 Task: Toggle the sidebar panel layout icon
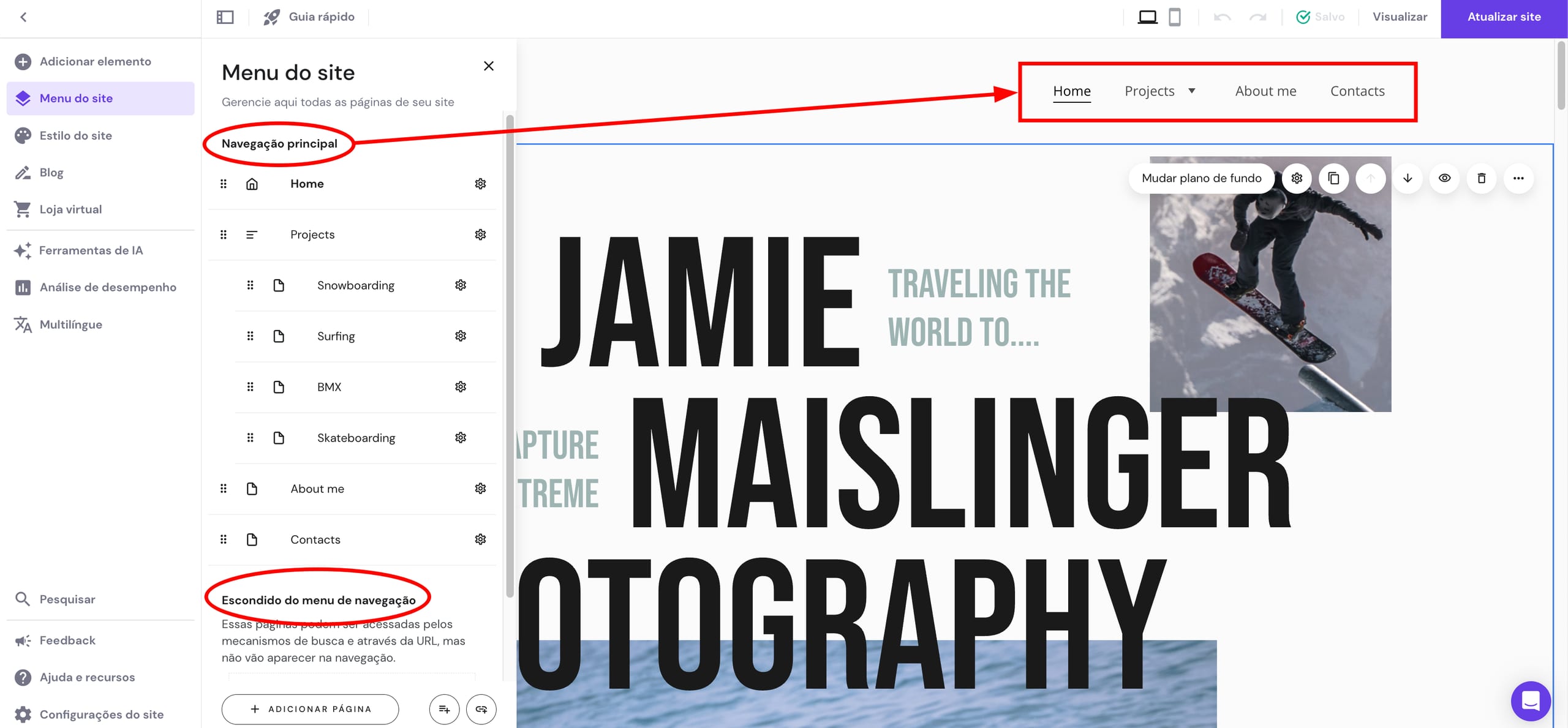[x=225, y=17]
